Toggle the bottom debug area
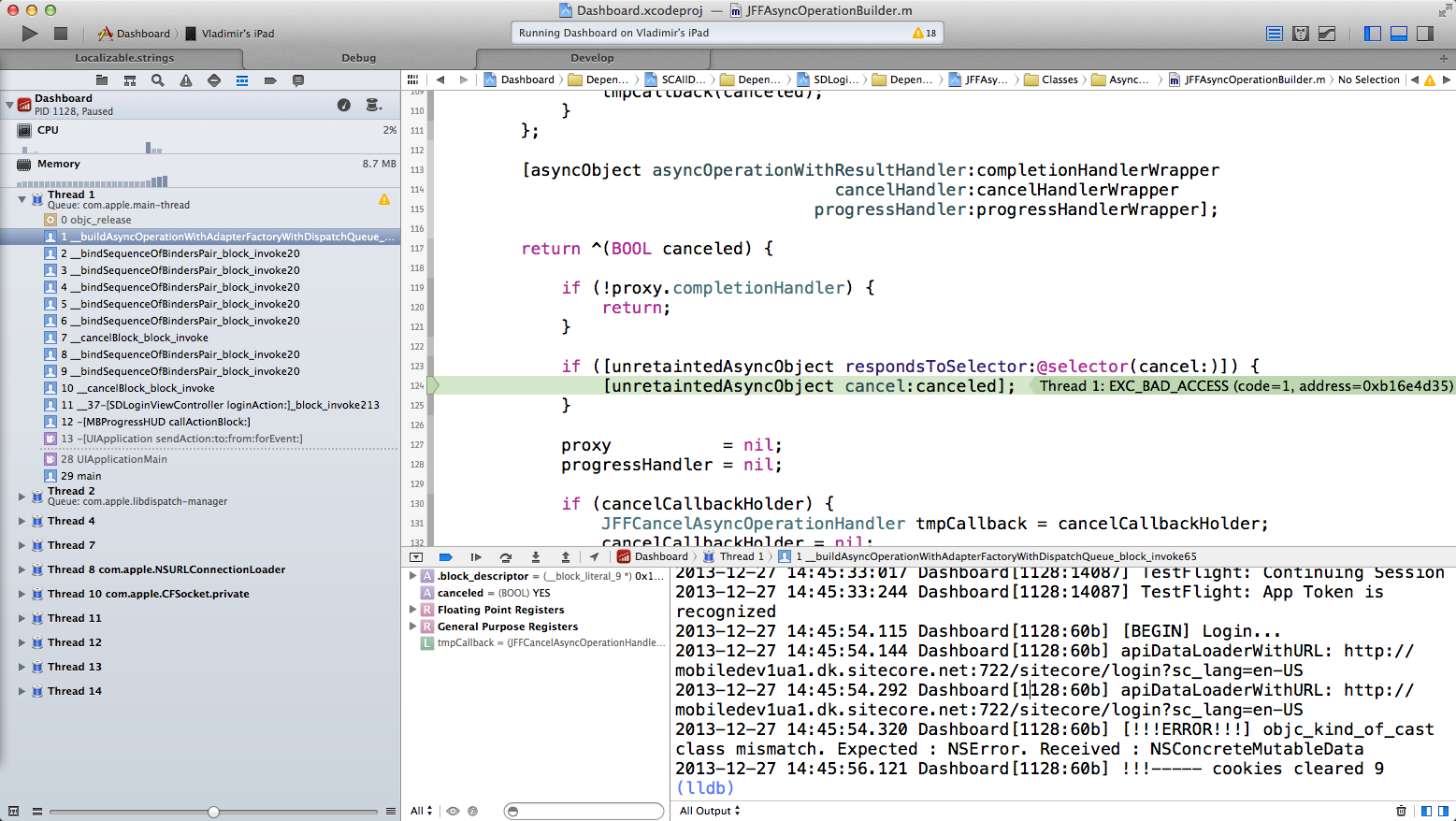This screenshot has height=821, width=1456. click(x=1399, y=34)
